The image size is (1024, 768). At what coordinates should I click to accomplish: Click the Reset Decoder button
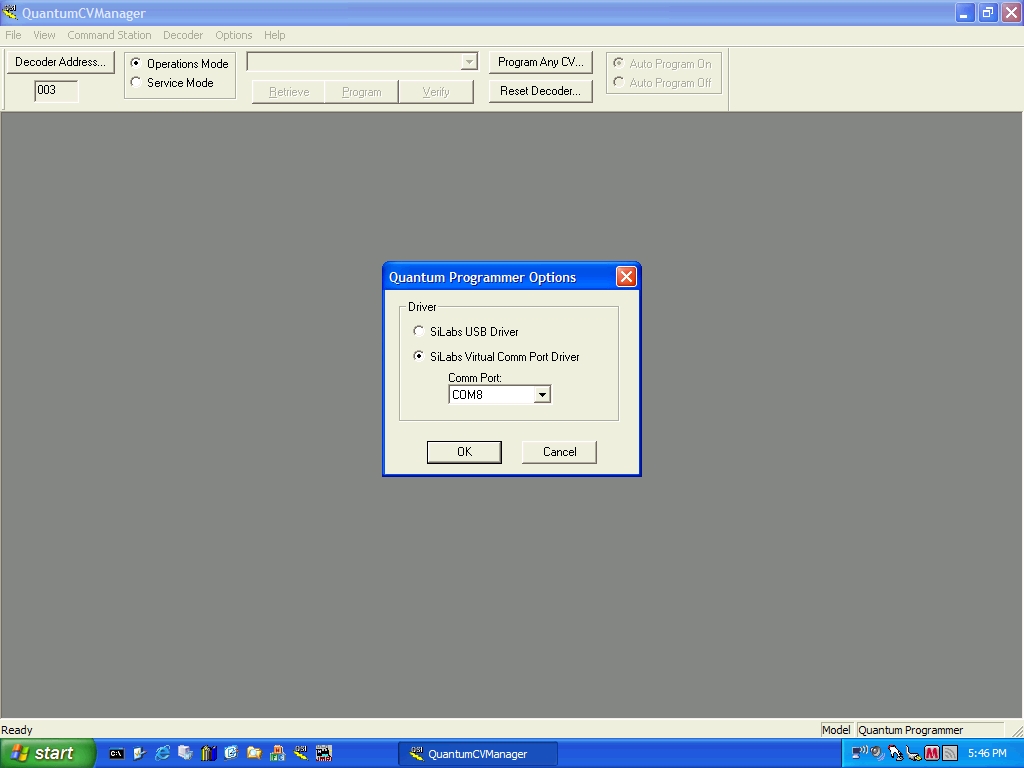point(541,91)
